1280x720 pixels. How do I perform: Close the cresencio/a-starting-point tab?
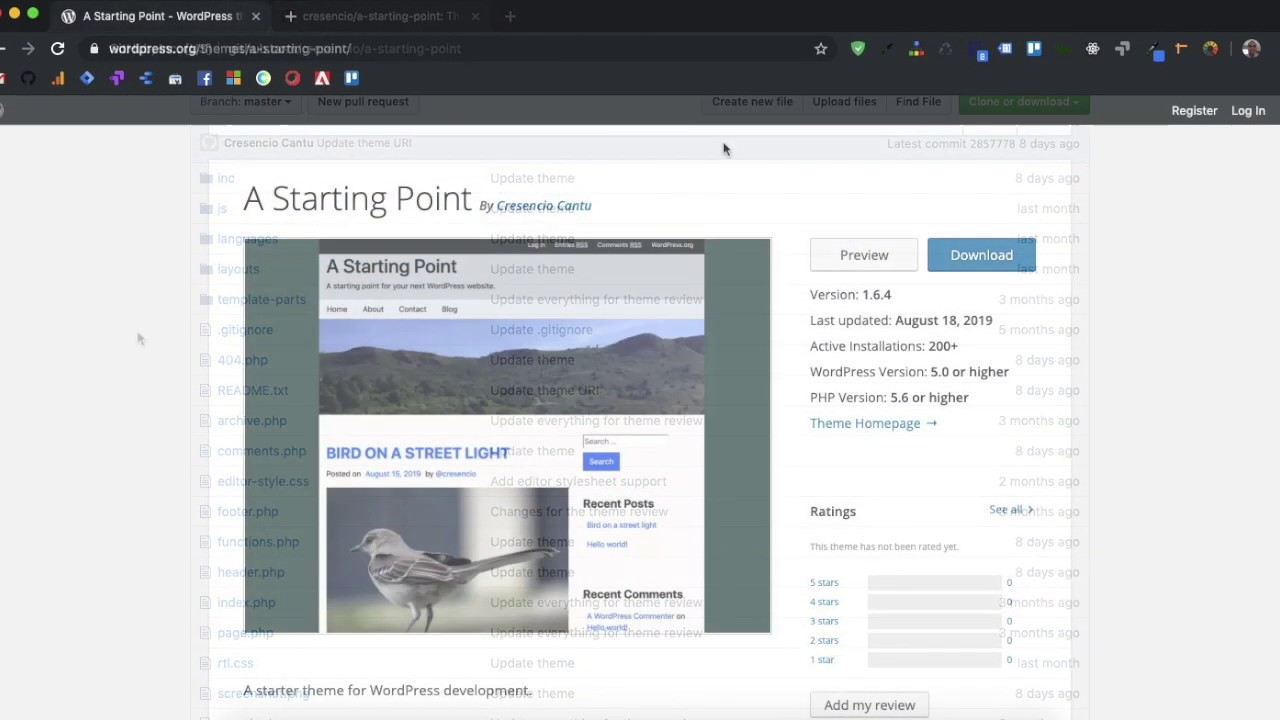tap(475, 16)
